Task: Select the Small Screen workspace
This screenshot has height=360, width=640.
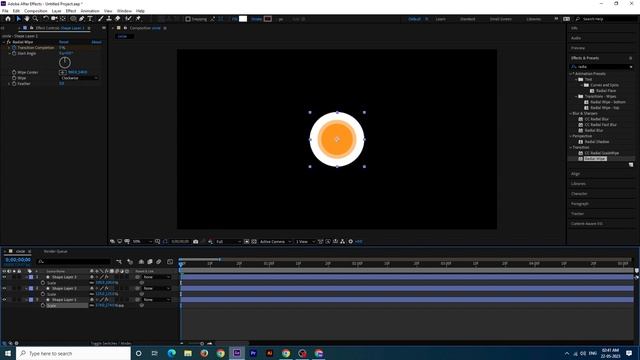Action: [500, 19]
